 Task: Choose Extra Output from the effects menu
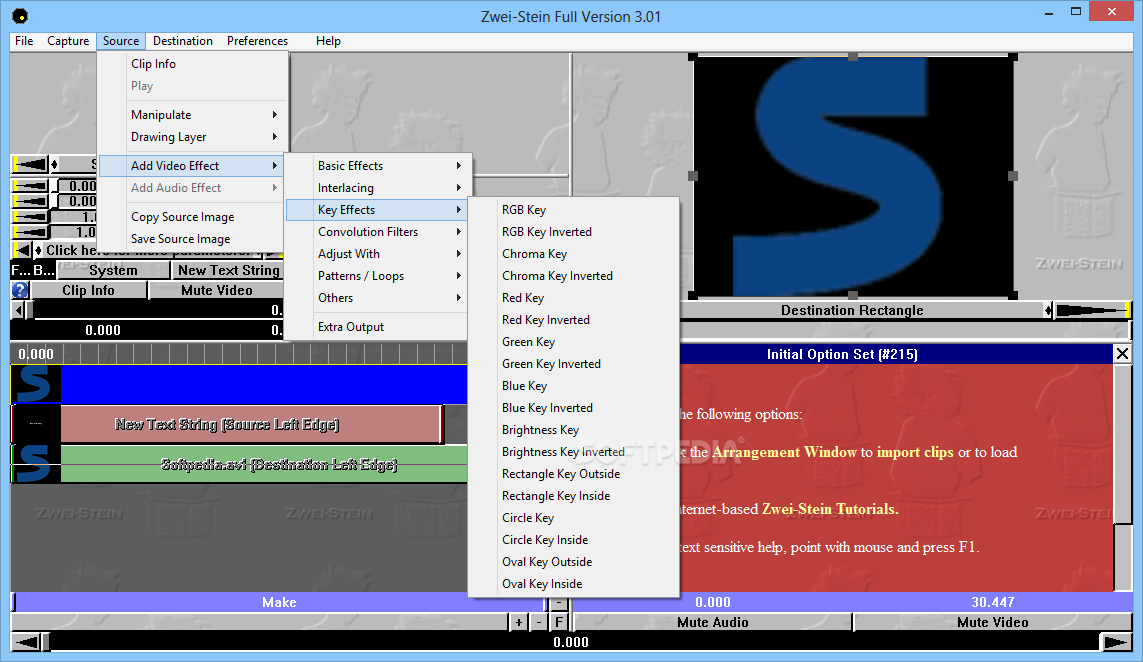point(378,327)
